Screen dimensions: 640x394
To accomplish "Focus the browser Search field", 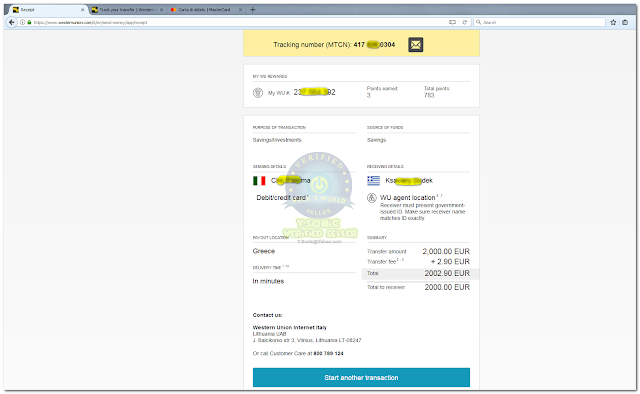I will [540, 22].
